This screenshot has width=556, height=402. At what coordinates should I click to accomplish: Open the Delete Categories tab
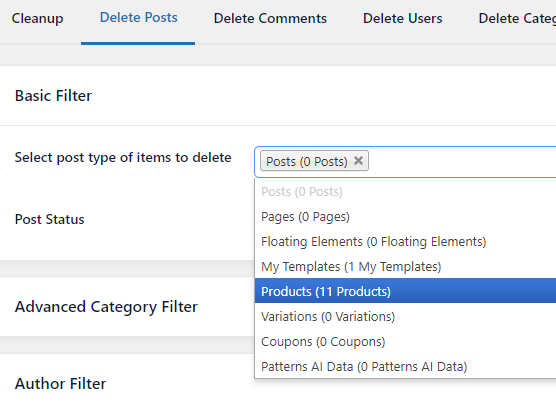coord(517,18)
